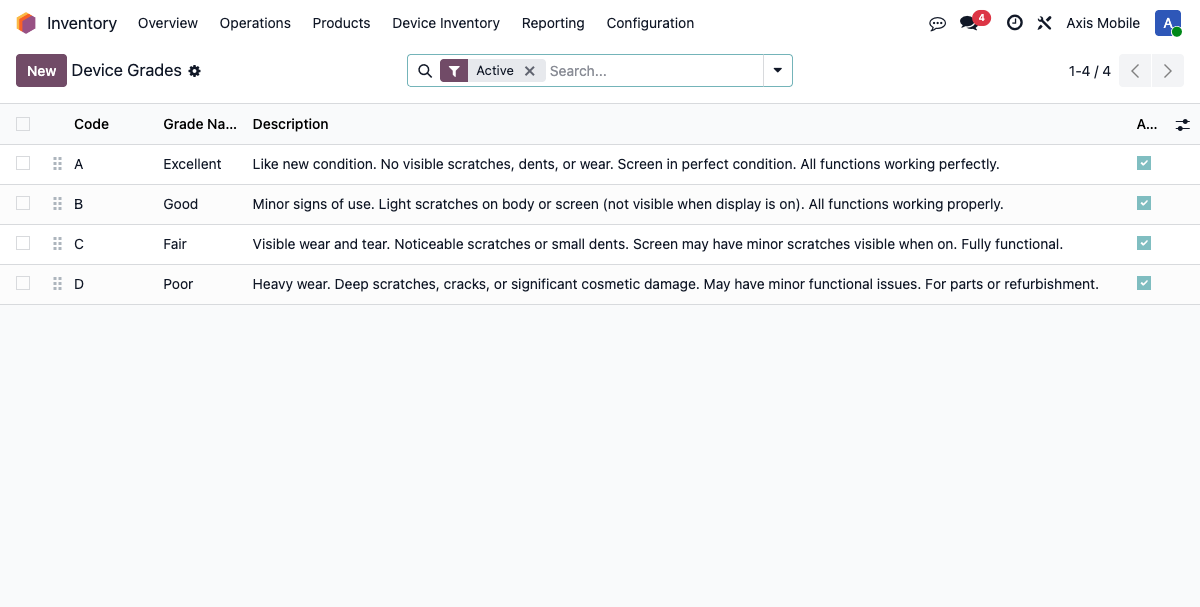The image size is (1200, 607).
Task: Open the user avatar menu
Action: pos(1168,23)
